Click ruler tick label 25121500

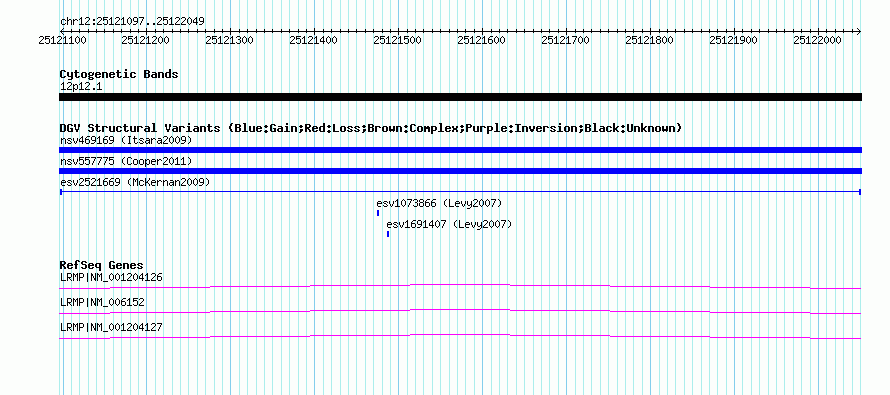(398, 40)
